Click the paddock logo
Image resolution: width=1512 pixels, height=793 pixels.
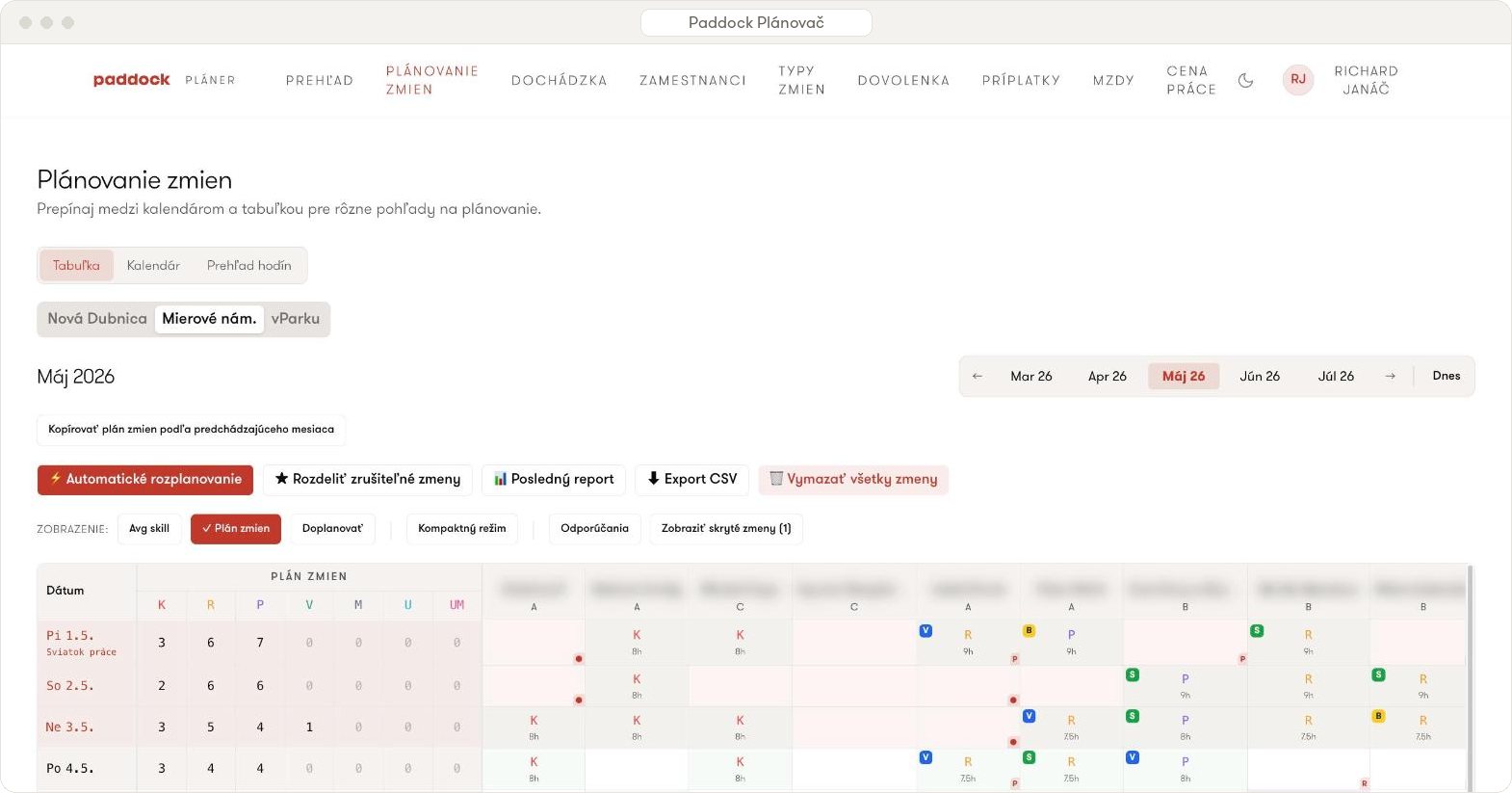click(131, 80)
